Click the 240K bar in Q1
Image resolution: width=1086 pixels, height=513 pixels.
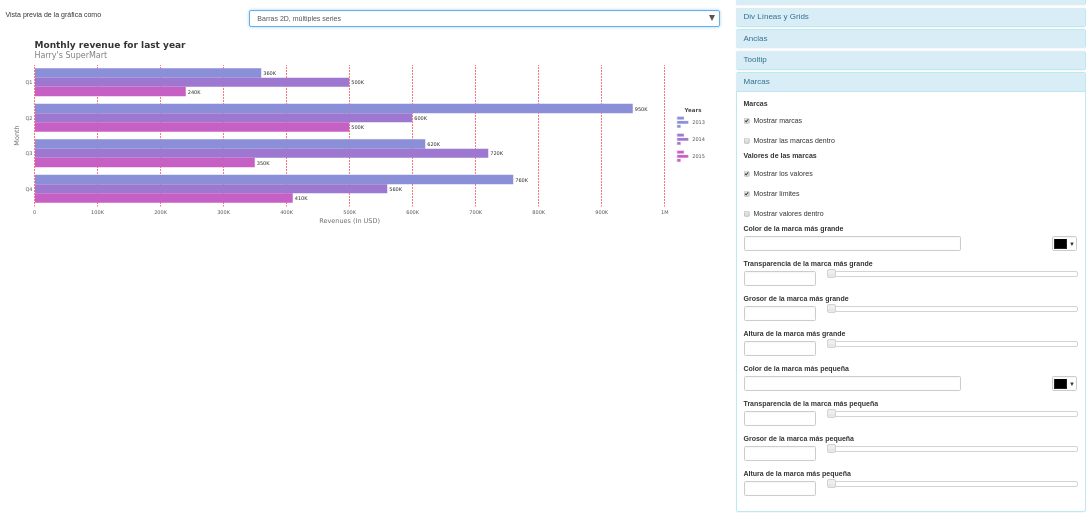click(110, 92)
